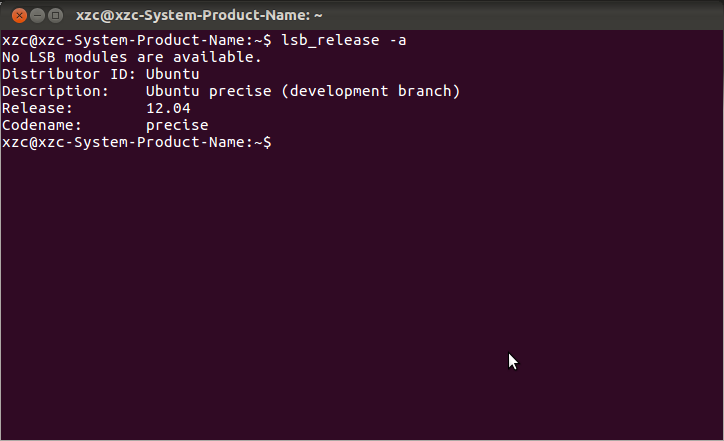
Task: Maximize the terminal using the title bar button
Action: pos(56,16)
